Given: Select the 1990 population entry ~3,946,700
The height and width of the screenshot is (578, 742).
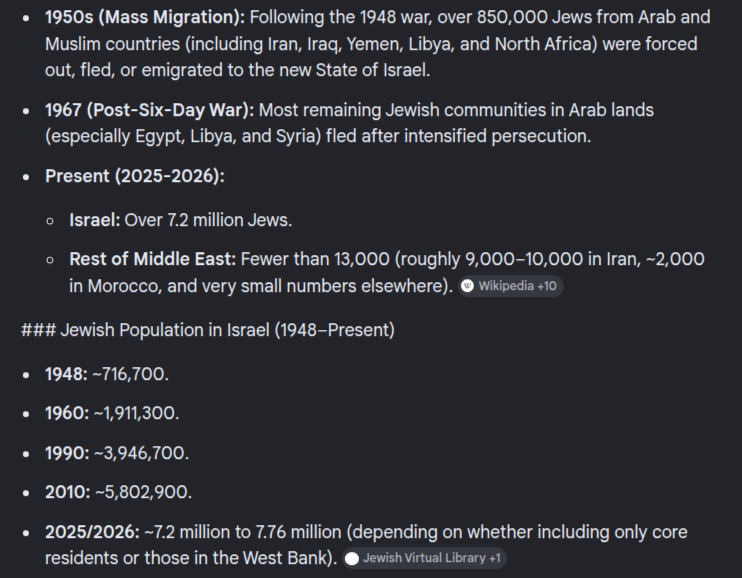Looking at the screenshot, I should click(x=117, y=453).
